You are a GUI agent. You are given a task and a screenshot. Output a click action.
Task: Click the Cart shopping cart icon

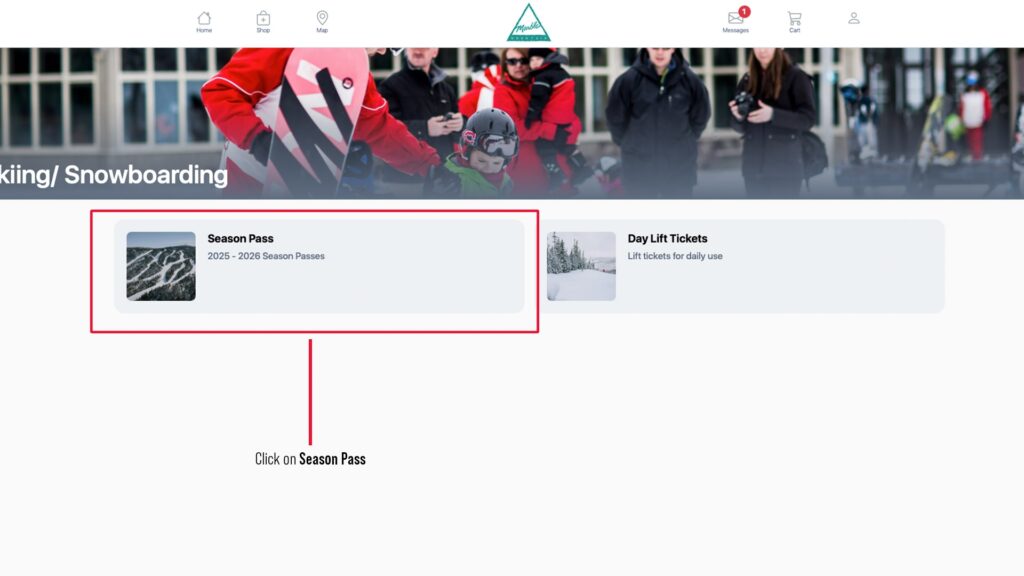pos(794,18)
